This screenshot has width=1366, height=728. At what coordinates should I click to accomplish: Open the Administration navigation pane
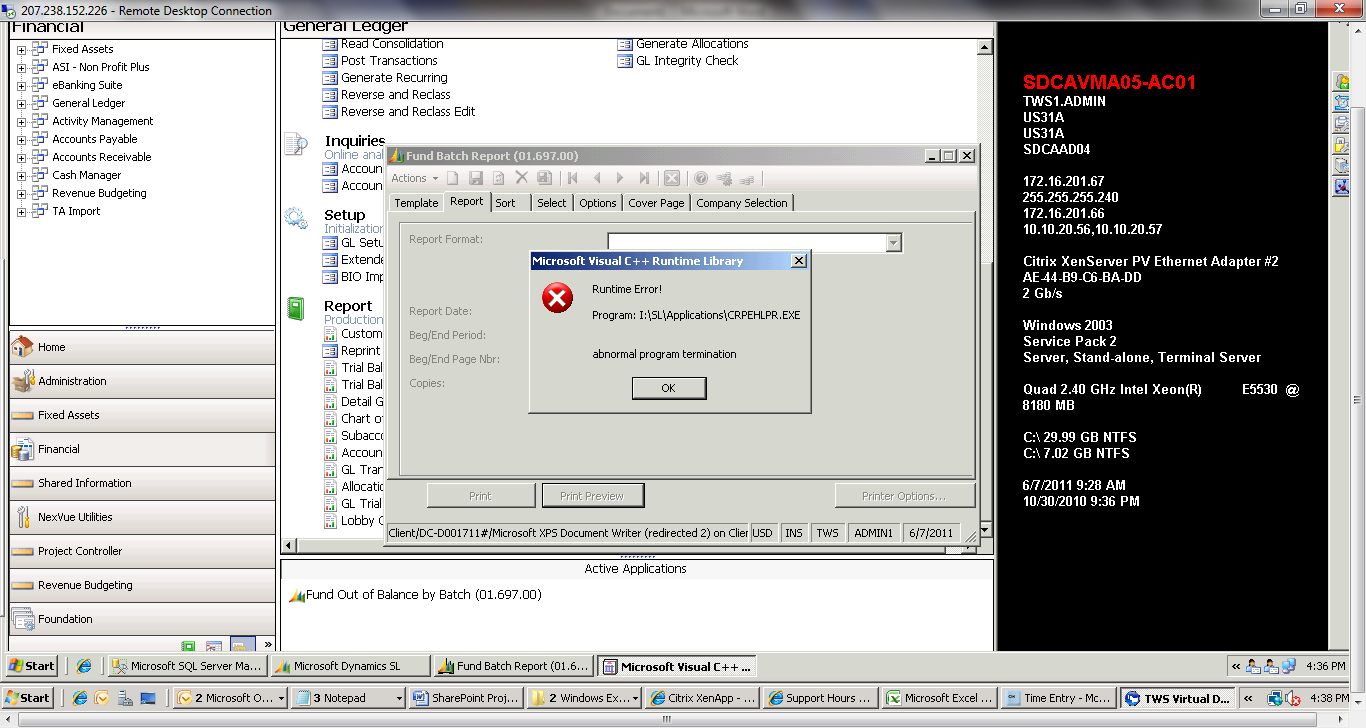pyautogui.click(x=142, y=382)
